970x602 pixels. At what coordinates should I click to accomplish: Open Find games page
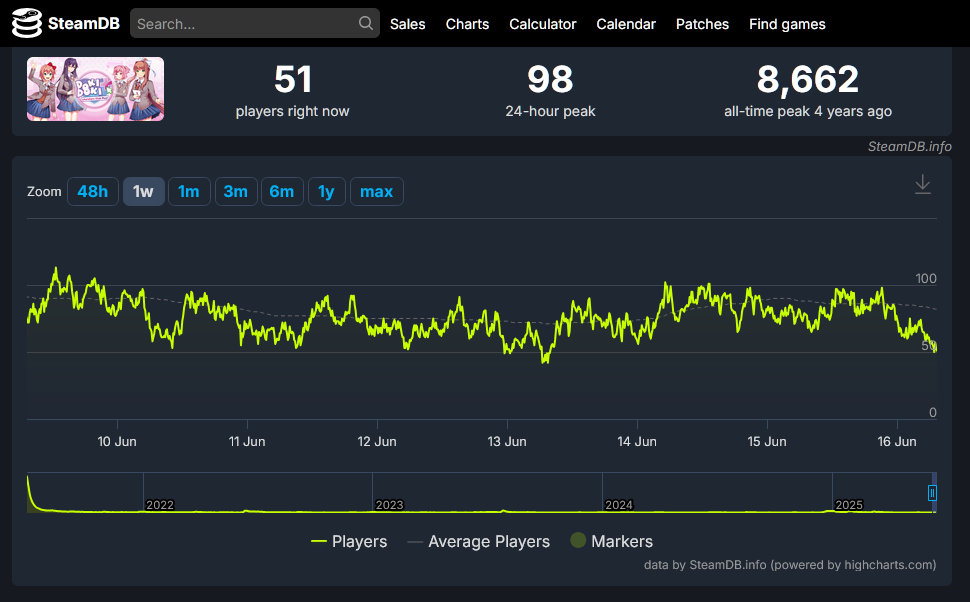tap(787, 24)
